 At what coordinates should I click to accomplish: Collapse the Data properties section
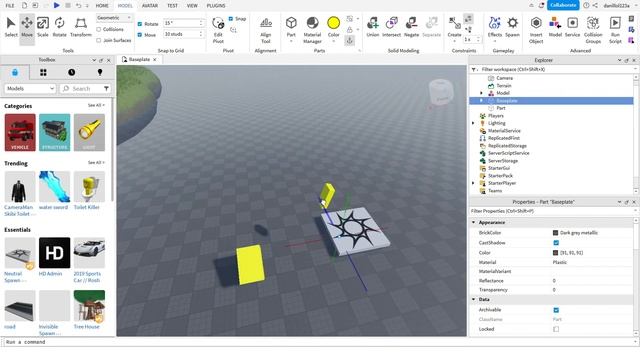click(473, 300)
